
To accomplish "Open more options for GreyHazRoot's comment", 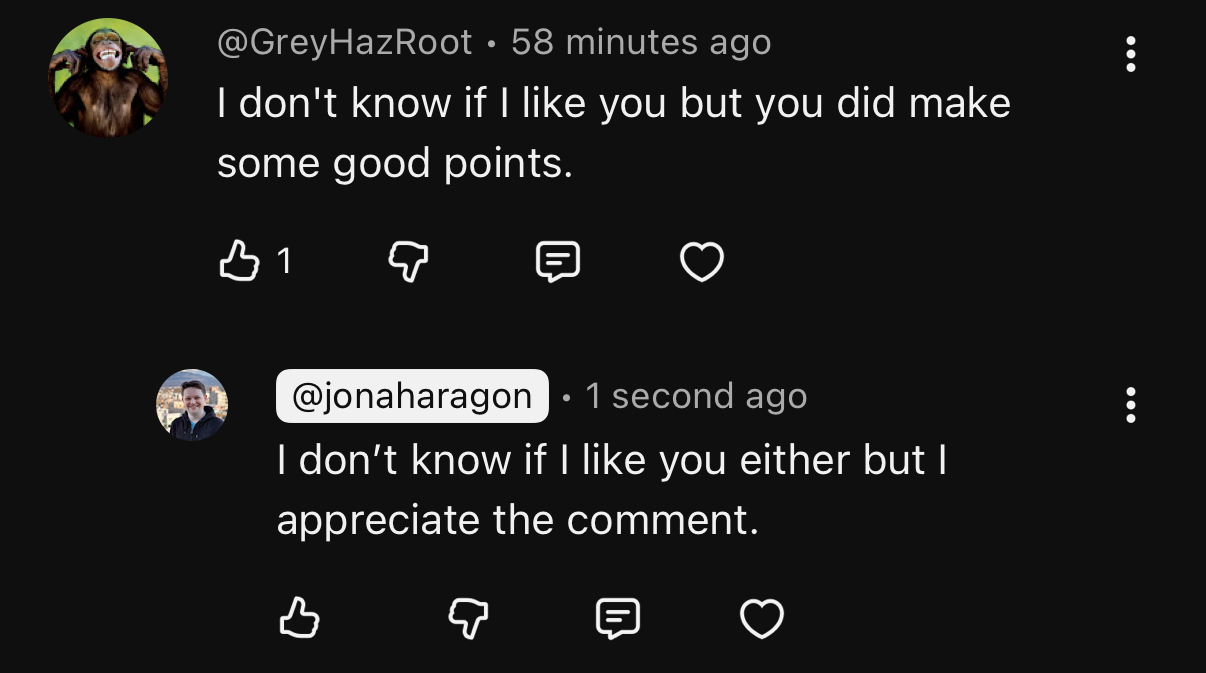I will tap(1130, 54).
